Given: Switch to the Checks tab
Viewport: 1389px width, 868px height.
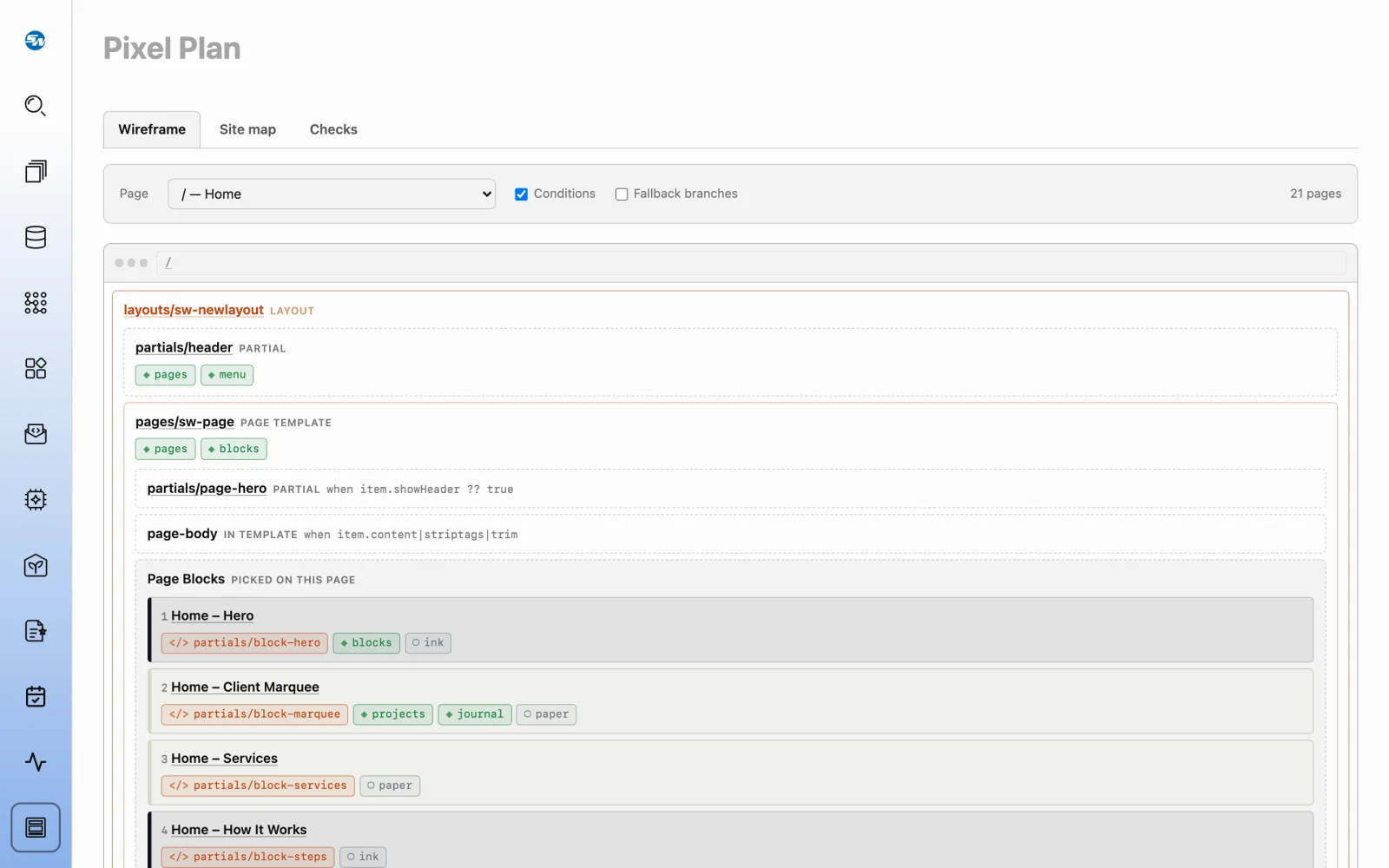Looking at the screenshot, I should tap(333, 129).
